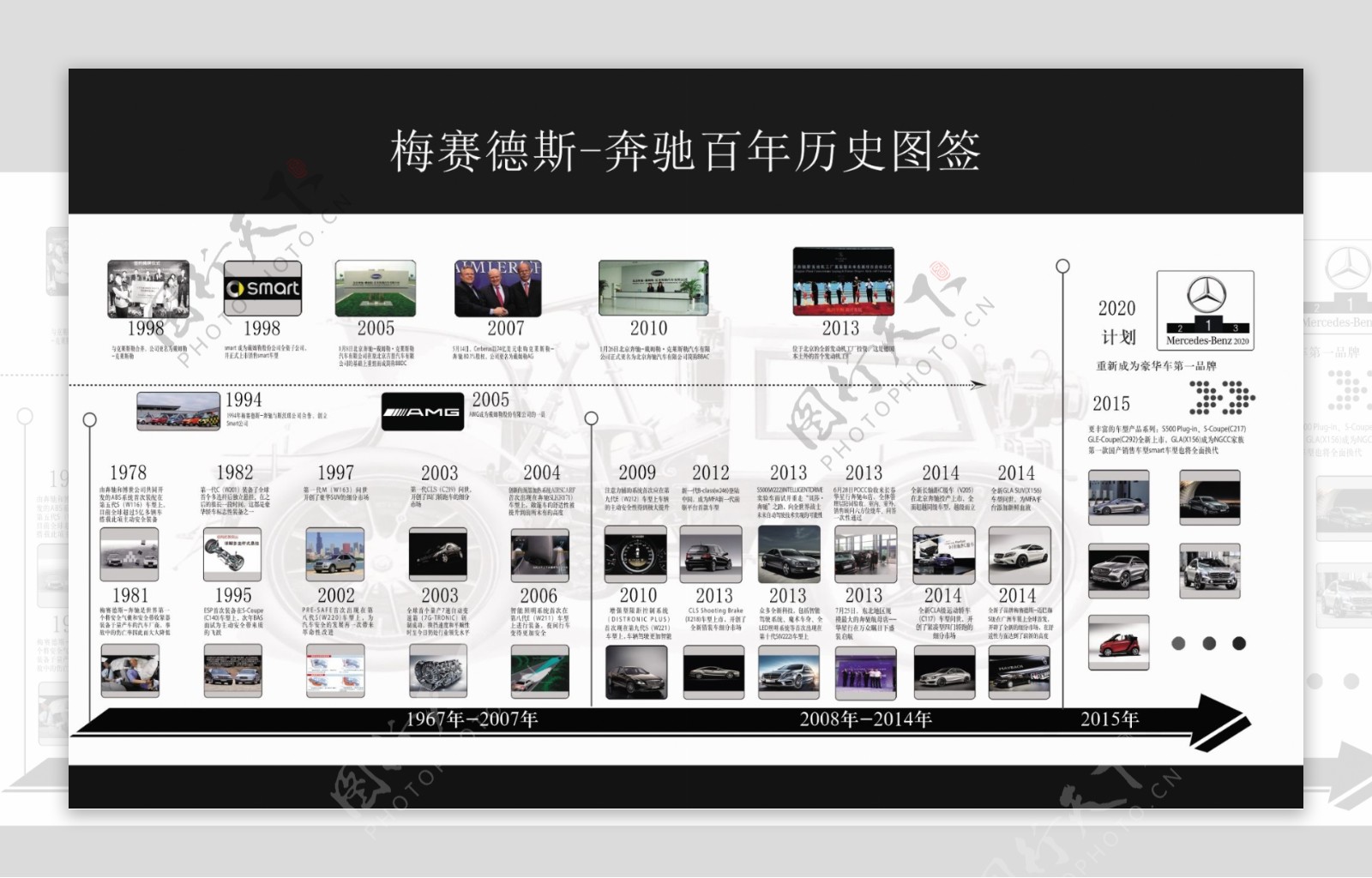The width and height of the screenshot is (1372, 878).
Task: Open the red smart car thumbnail
Action: pos(1119,643)
